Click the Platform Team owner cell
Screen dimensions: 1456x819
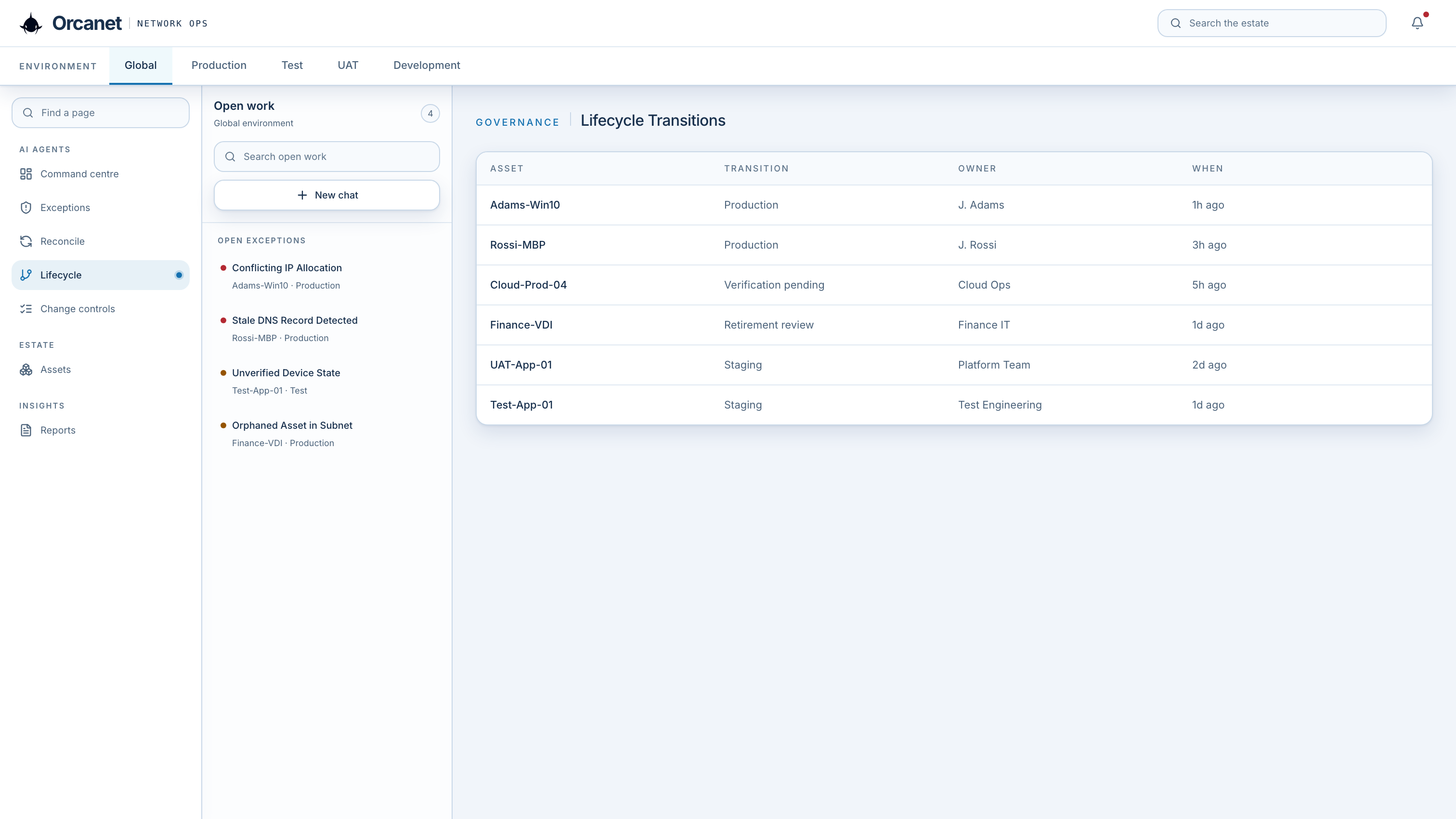coord(994,365)
